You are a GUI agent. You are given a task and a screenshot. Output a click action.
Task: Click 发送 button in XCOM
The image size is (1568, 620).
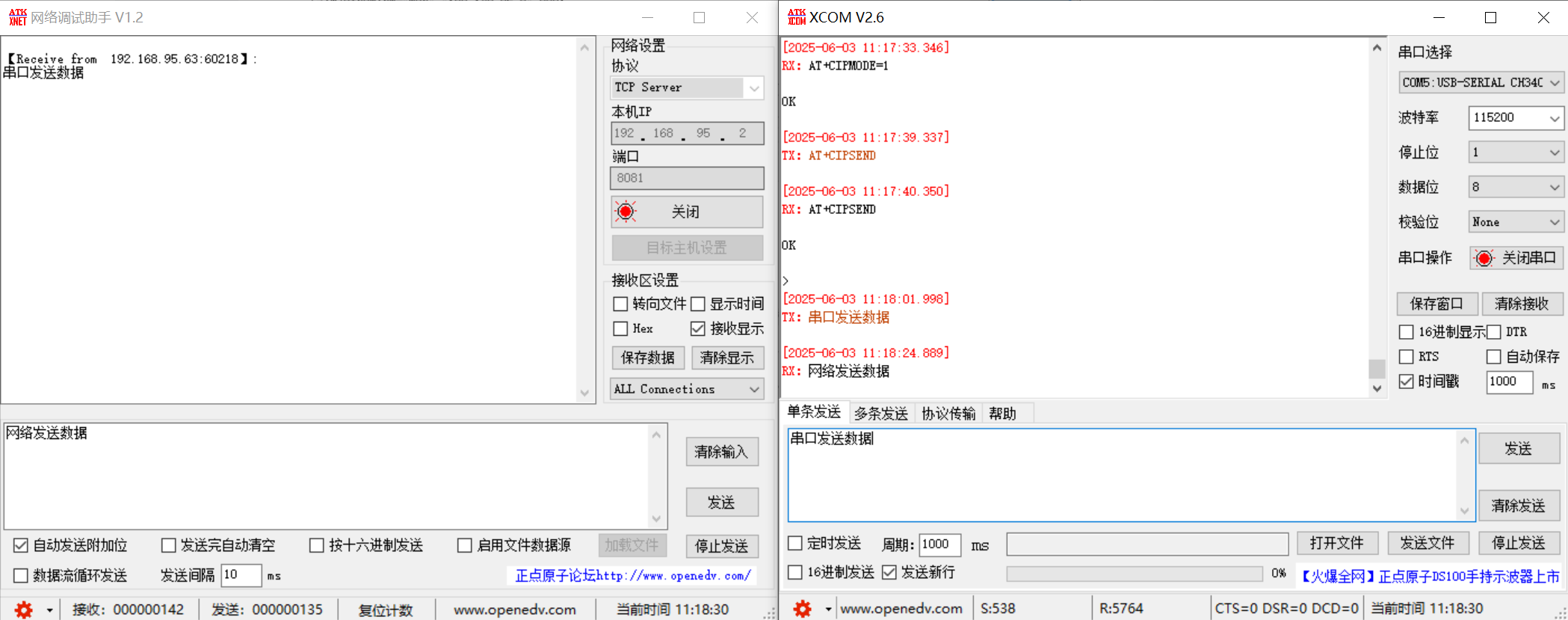[1519, 449]
